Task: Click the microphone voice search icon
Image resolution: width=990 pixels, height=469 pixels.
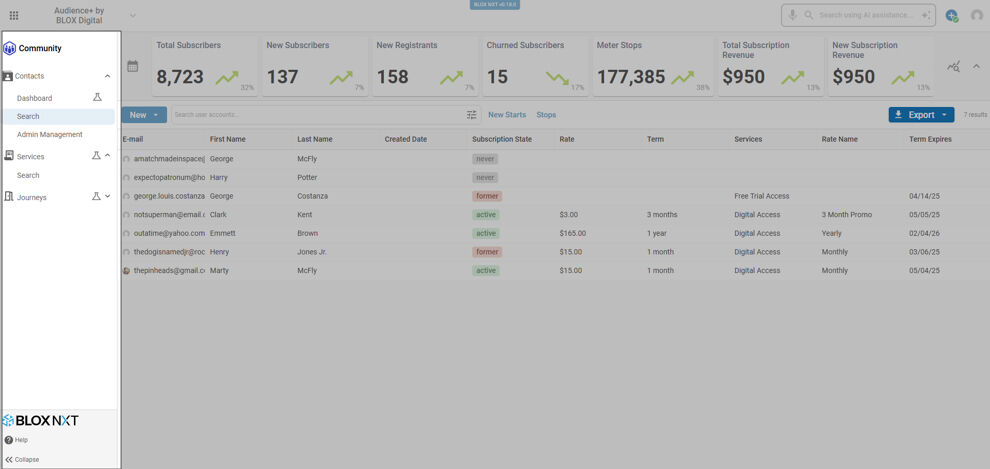Action: pos(792,15)
